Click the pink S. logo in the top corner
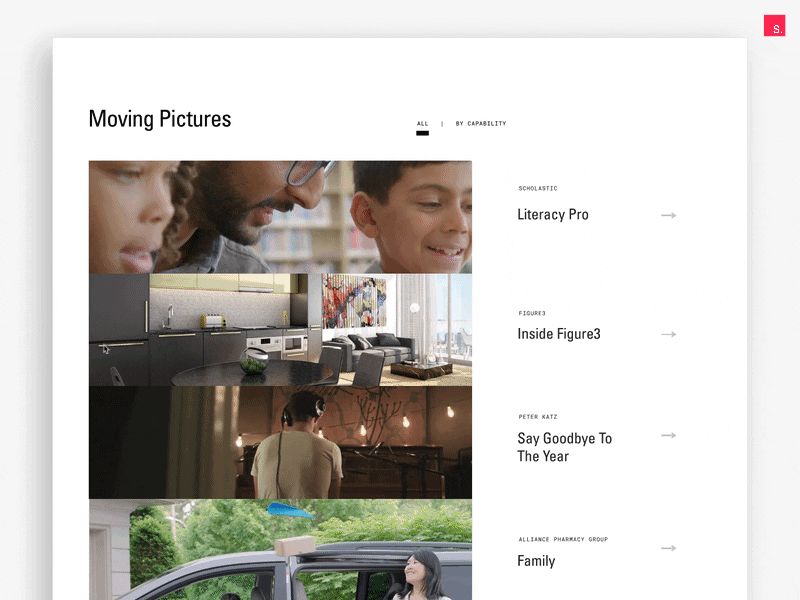This screenshot has width=800, height=600. coord(775,25)
